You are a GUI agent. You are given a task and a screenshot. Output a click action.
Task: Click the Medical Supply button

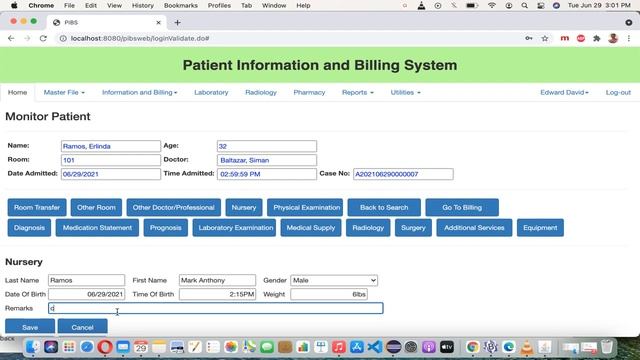(311, 228)
